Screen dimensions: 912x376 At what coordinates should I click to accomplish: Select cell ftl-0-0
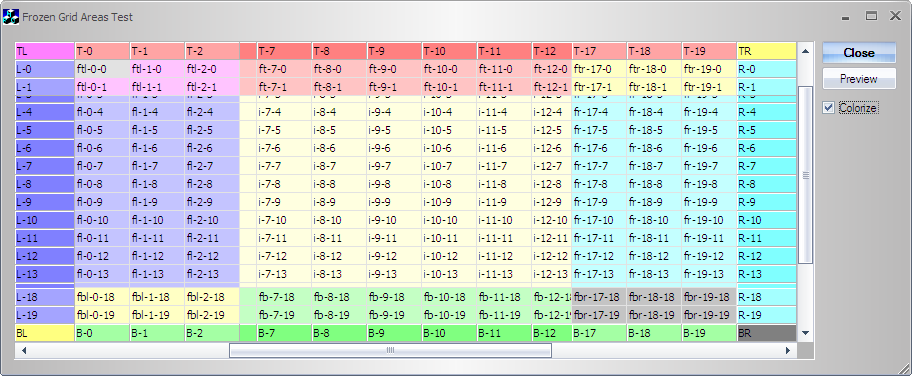click(x=102, y=69)
